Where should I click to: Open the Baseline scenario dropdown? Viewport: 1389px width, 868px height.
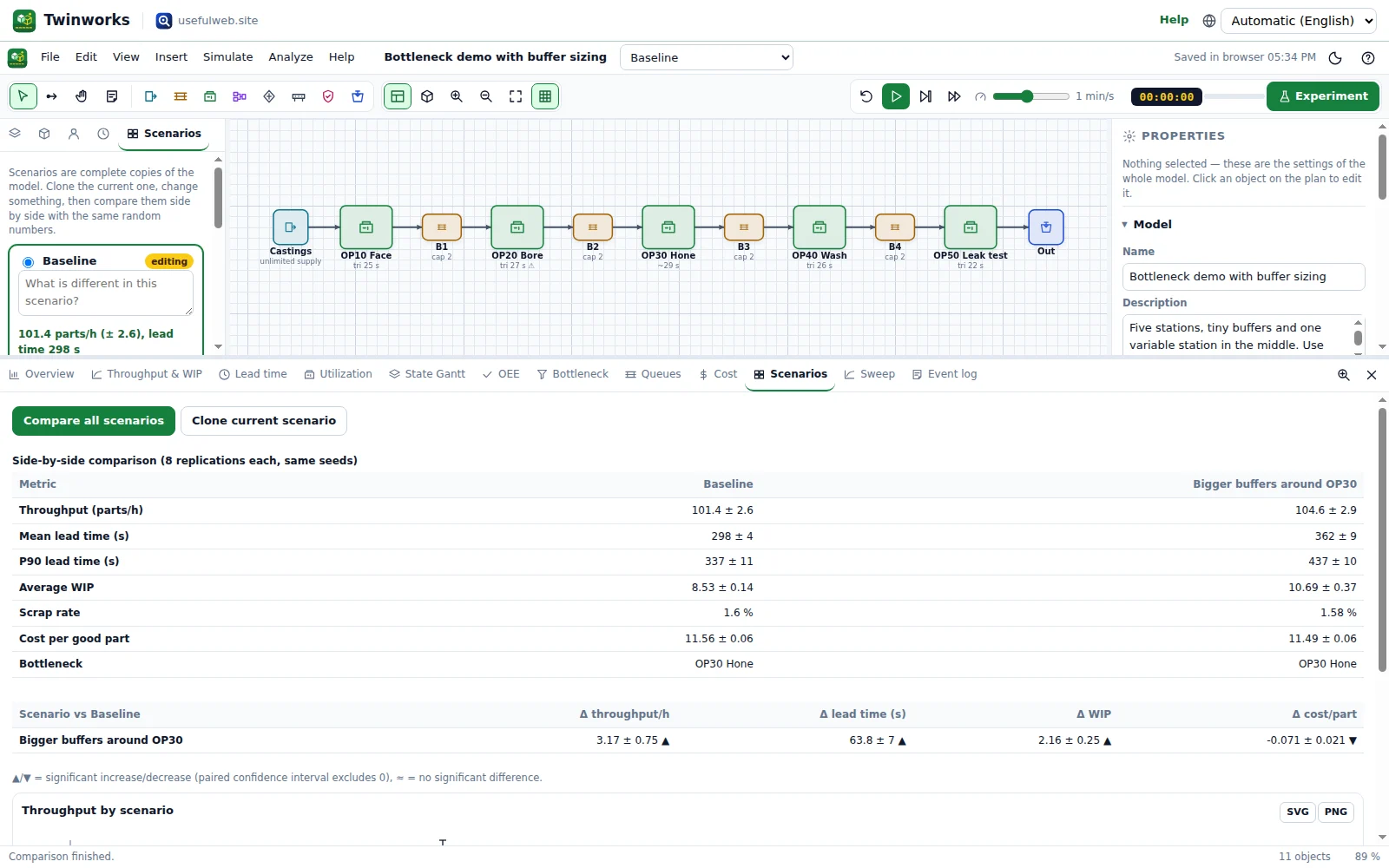tap(707, 57)
